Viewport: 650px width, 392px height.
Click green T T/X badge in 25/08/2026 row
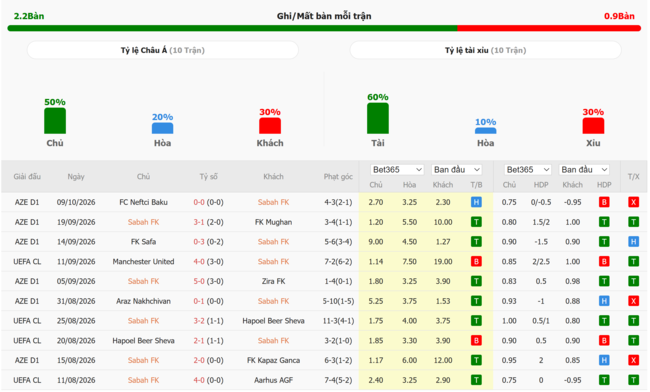tap(633, 321)
